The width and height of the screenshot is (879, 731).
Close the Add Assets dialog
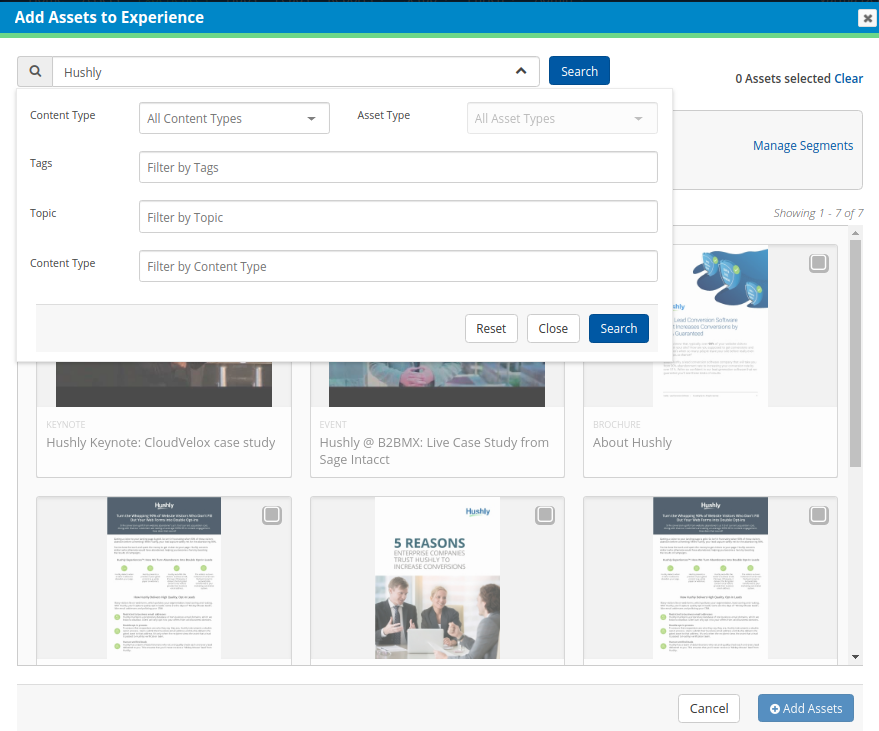click(867, 18)
